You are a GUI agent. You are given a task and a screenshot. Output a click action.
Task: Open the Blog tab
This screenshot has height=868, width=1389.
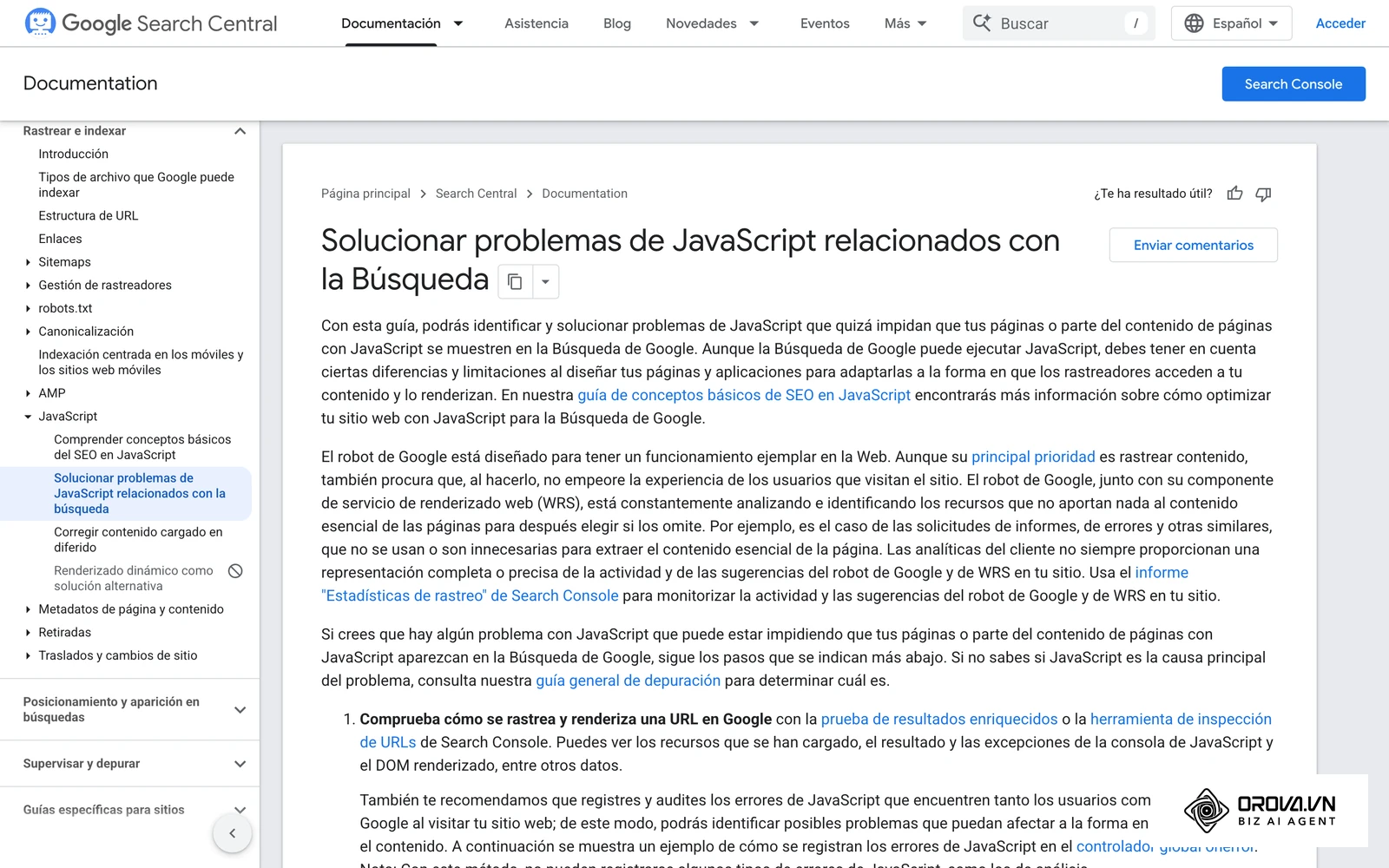tap(617, 23)
